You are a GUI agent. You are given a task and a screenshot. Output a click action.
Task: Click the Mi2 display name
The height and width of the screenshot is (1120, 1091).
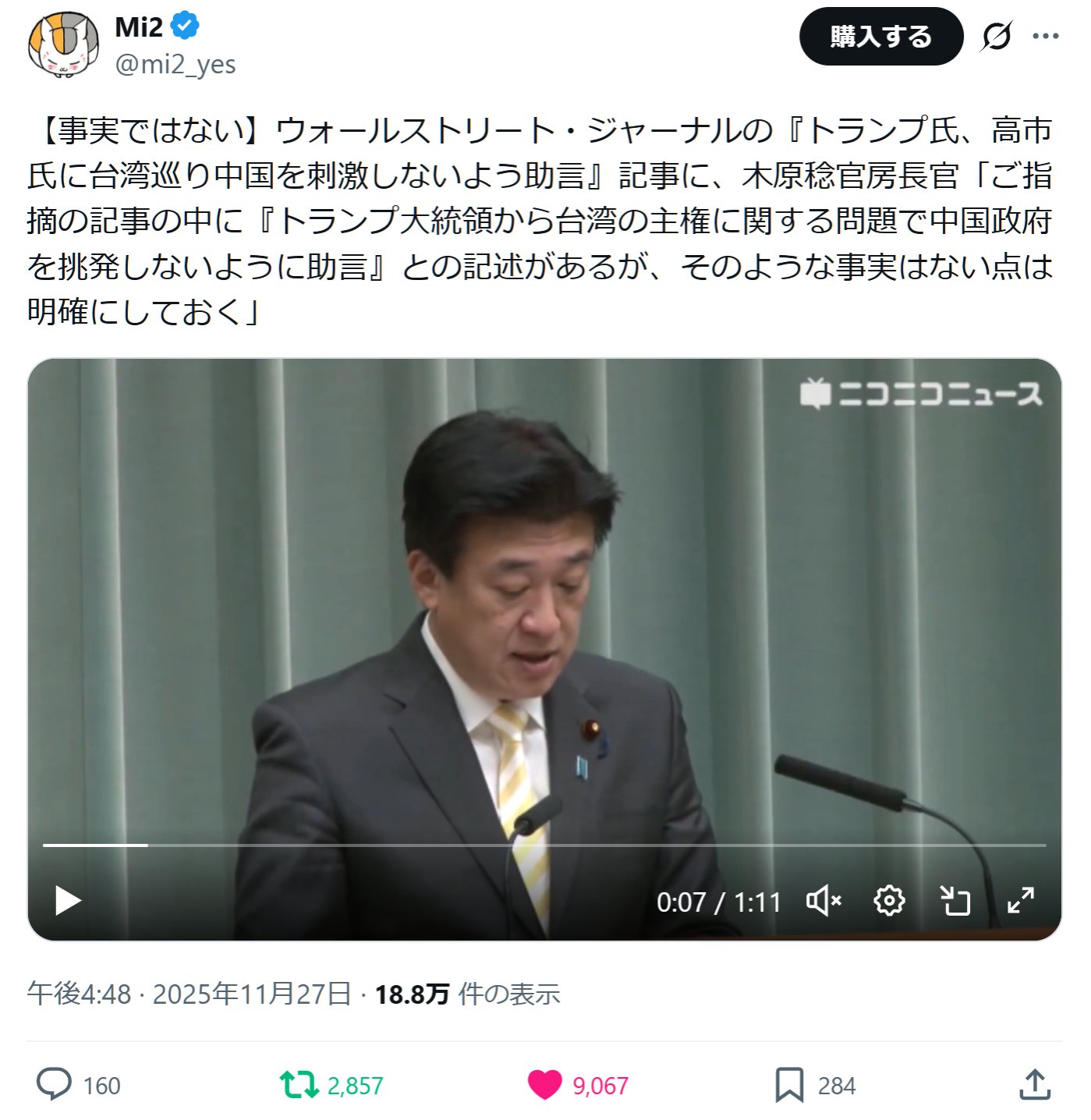click(x=139, y=27)
